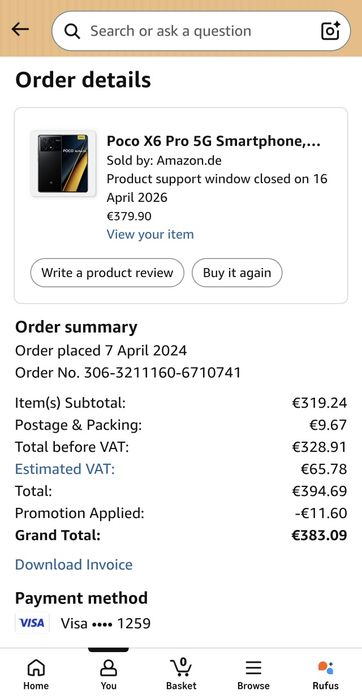Open View your item link

(x=150, y=234)
